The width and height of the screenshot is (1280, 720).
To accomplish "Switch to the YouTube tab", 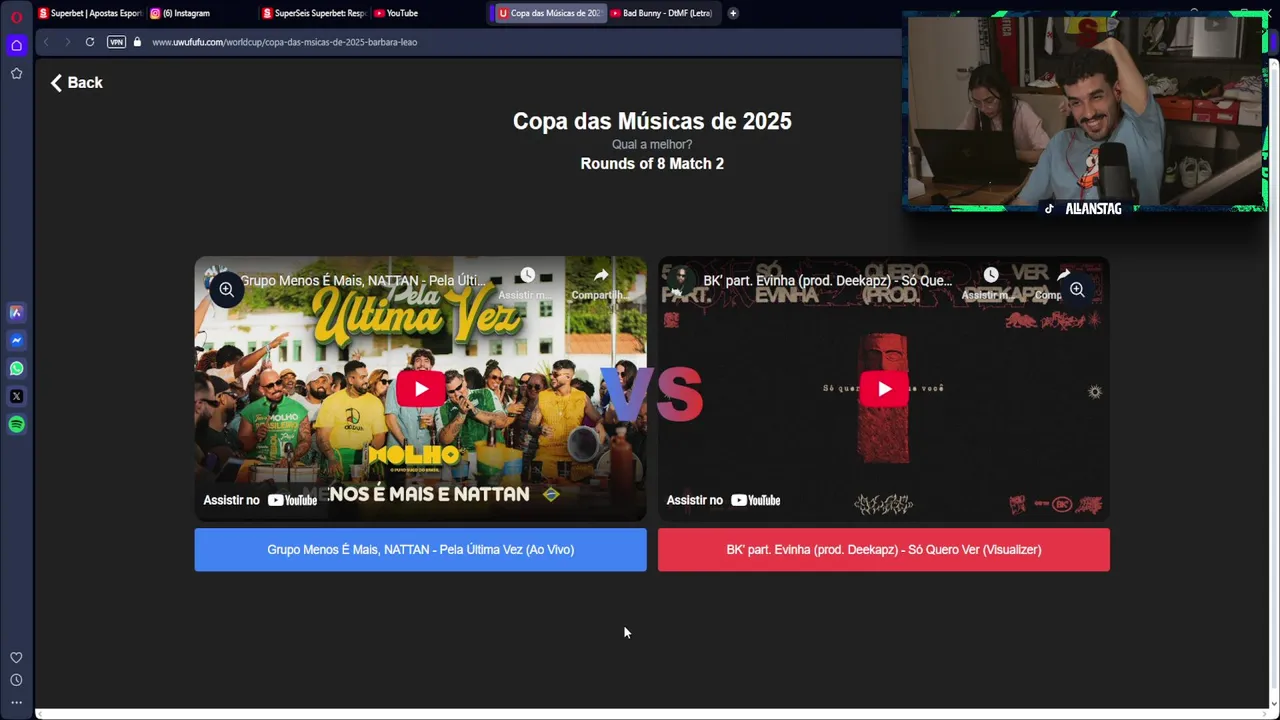I will [426, 13].
